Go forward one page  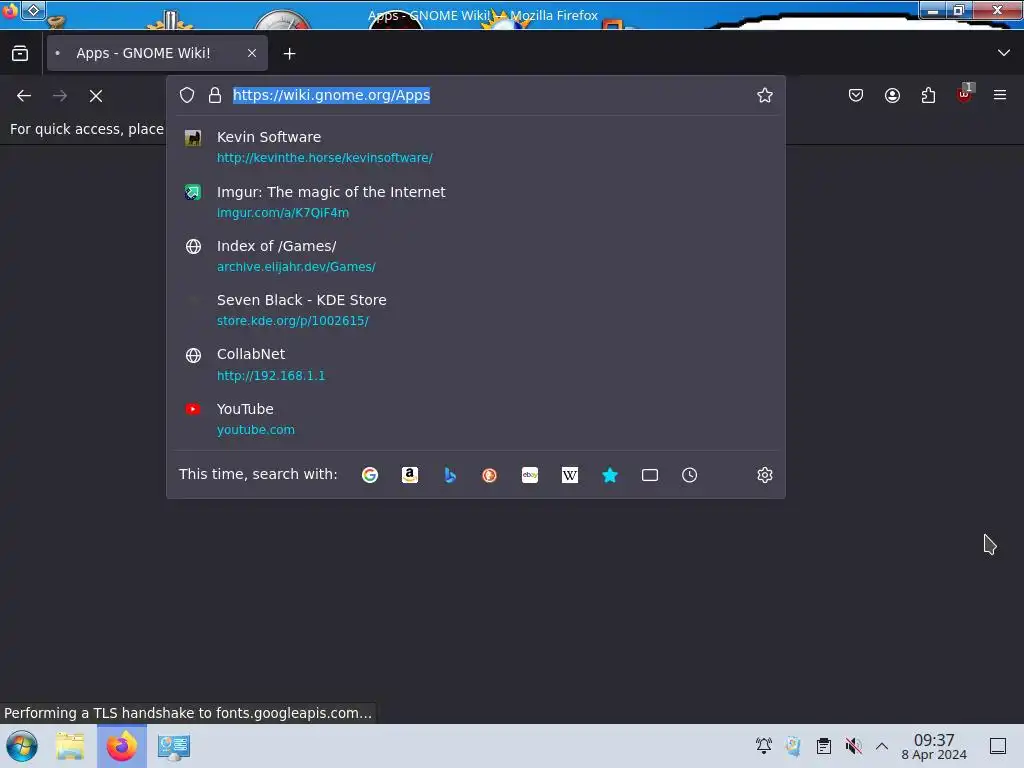tap(60, 96)
